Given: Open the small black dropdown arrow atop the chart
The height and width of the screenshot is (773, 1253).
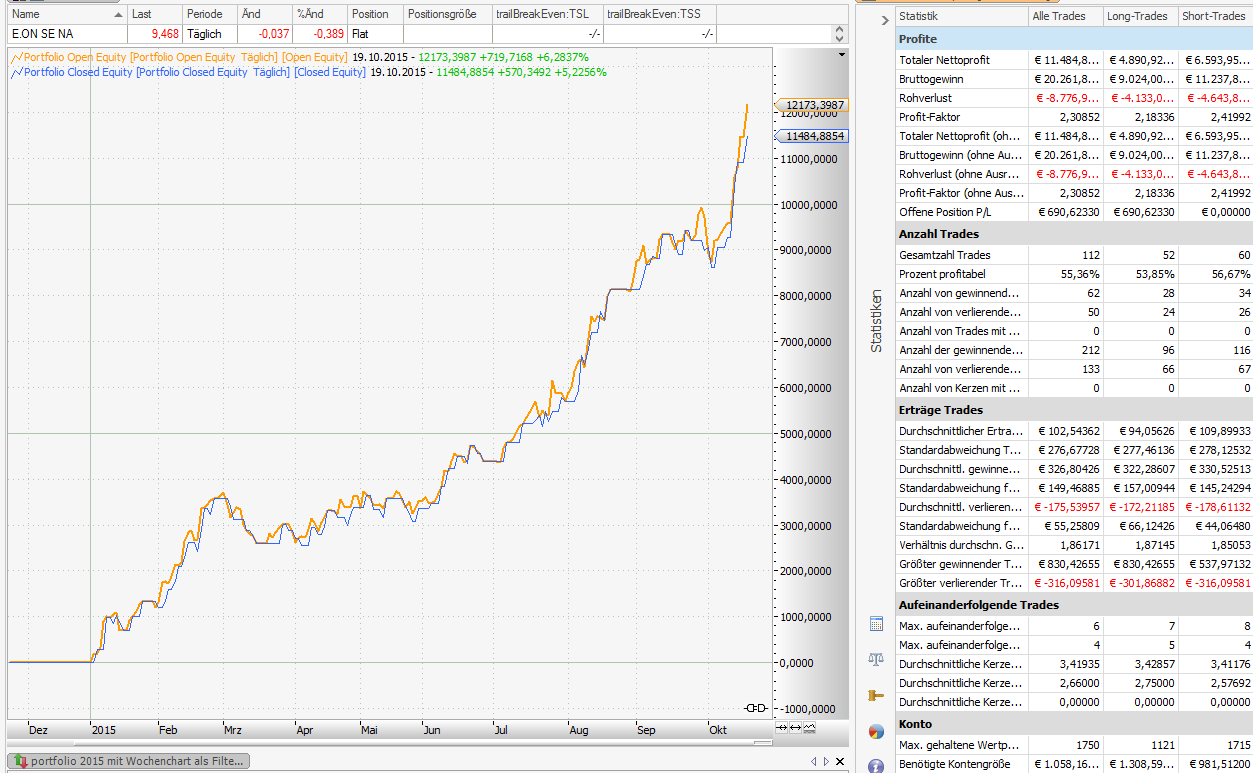Looking at the screenshot, I should [843, 53].
